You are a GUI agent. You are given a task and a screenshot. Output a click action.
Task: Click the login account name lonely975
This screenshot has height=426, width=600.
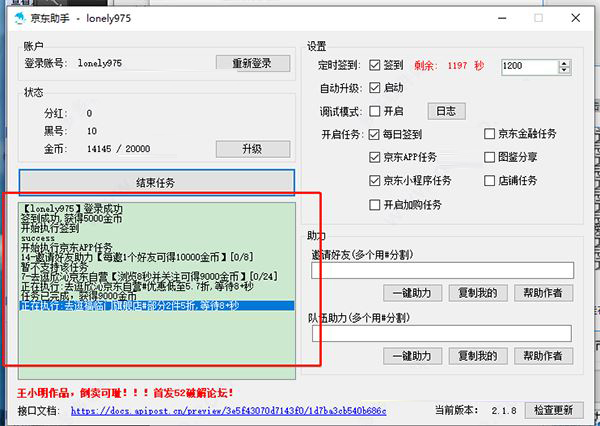click(x=100, y=63)
